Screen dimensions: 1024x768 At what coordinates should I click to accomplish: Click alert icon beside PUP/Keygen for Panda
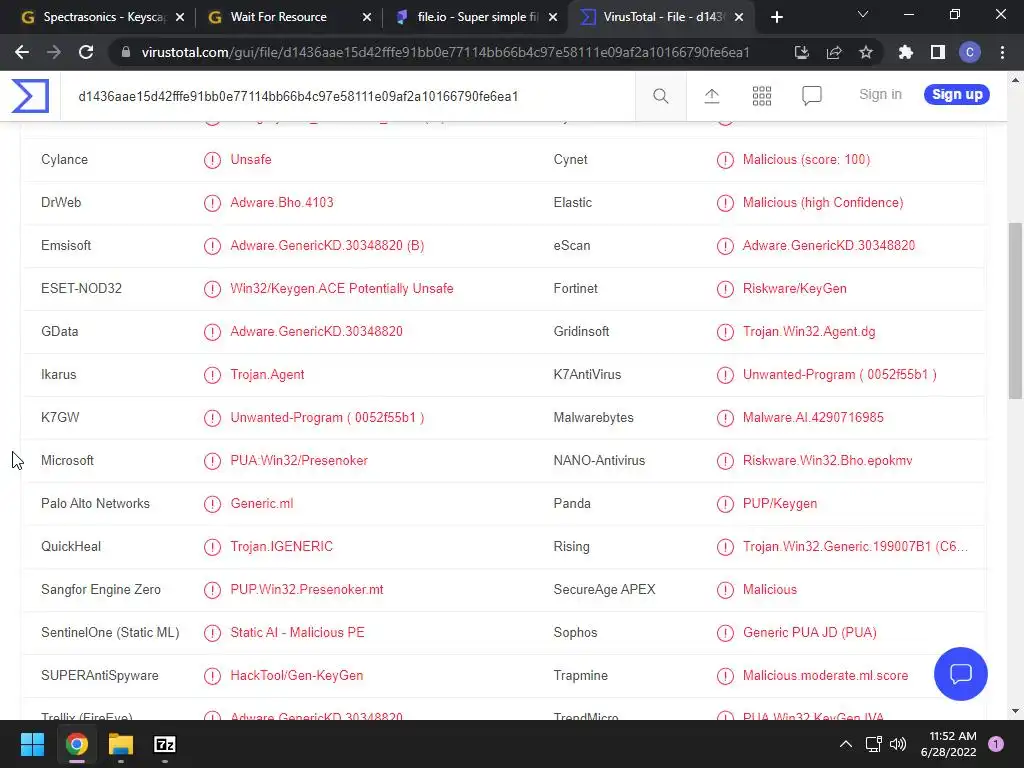(725, 504)
